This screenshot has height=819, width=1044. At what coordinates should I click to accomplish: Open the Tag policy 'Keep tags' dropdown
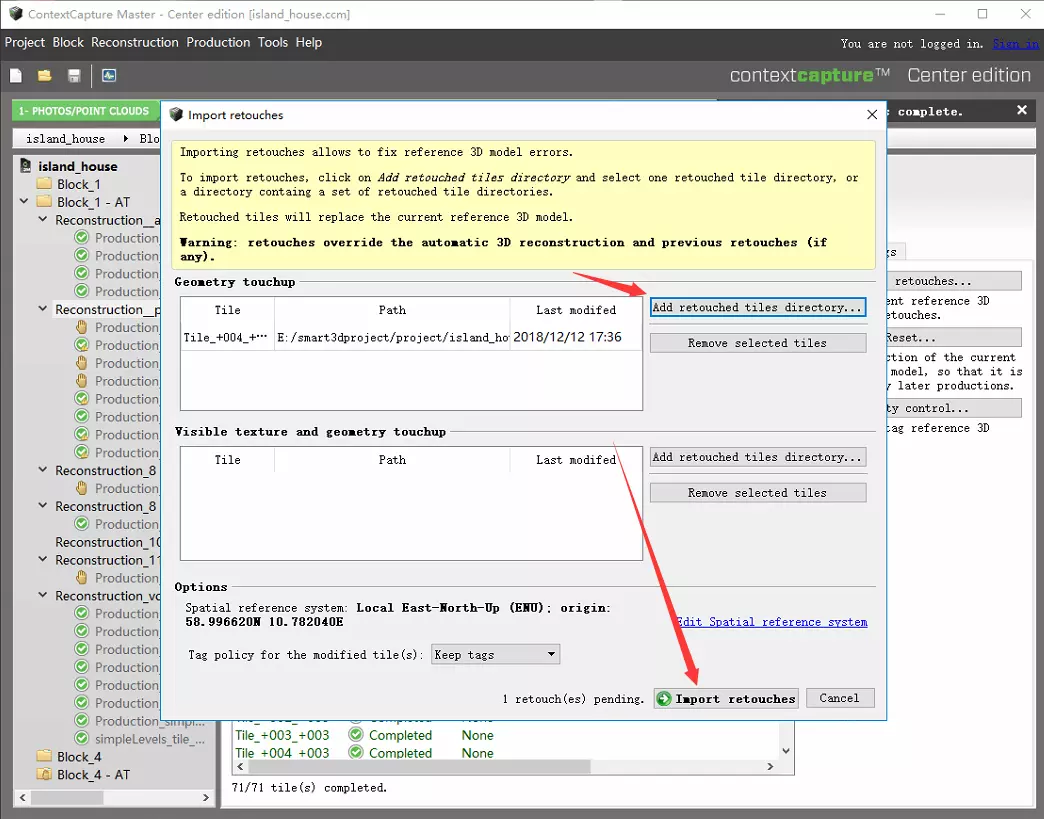coord(495,655)
